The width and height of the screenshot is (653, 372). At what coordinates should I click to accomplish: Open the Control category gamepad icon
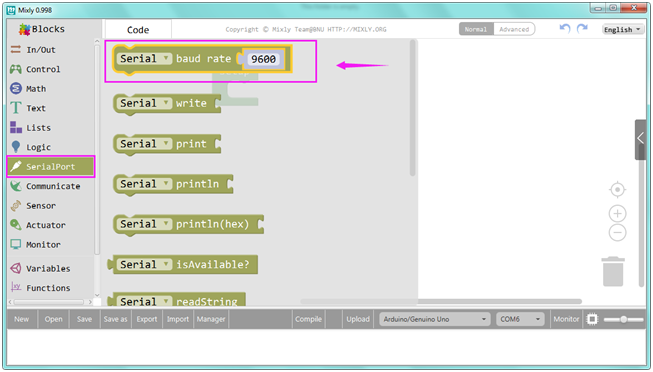point(15,69)
